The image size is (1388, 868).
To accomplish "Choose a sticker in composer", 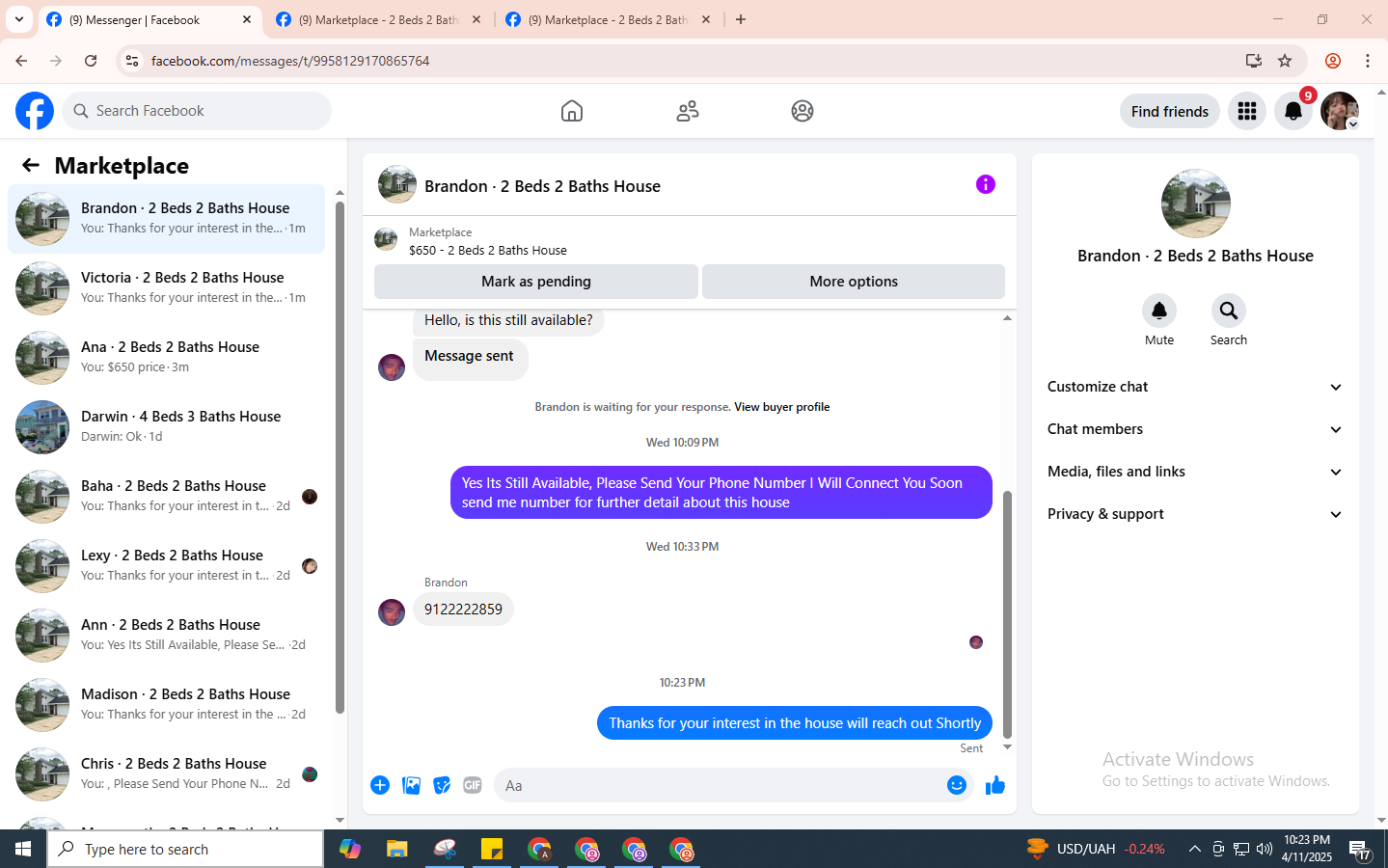I will coord(442,785).
